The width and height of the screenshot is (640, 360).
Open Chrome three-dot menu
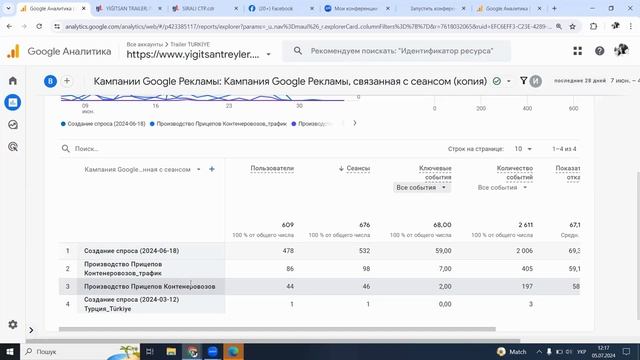(631, 27)
